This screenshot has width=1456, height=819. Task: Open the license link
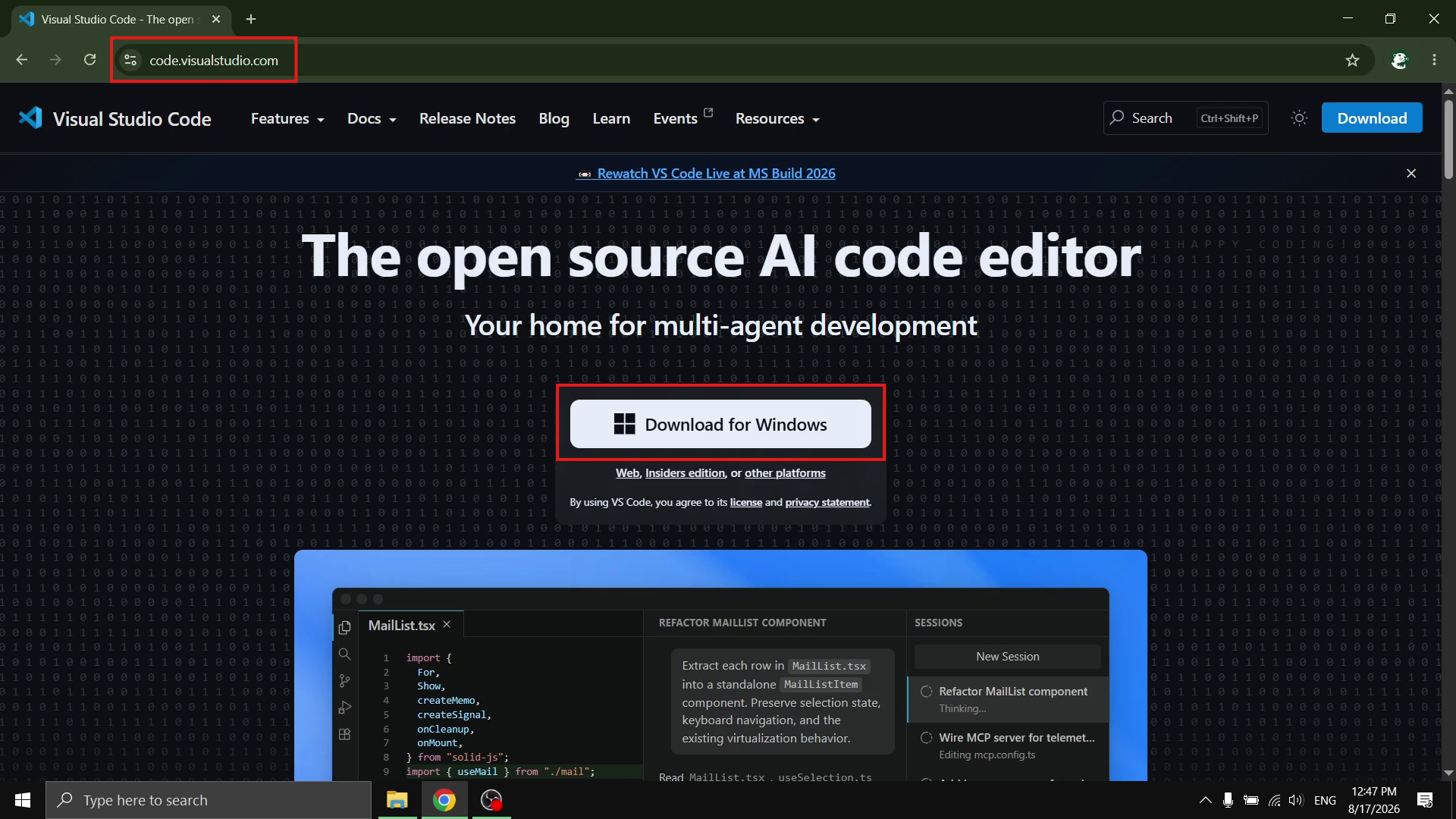pyautogui.click(x=745, y=503)
